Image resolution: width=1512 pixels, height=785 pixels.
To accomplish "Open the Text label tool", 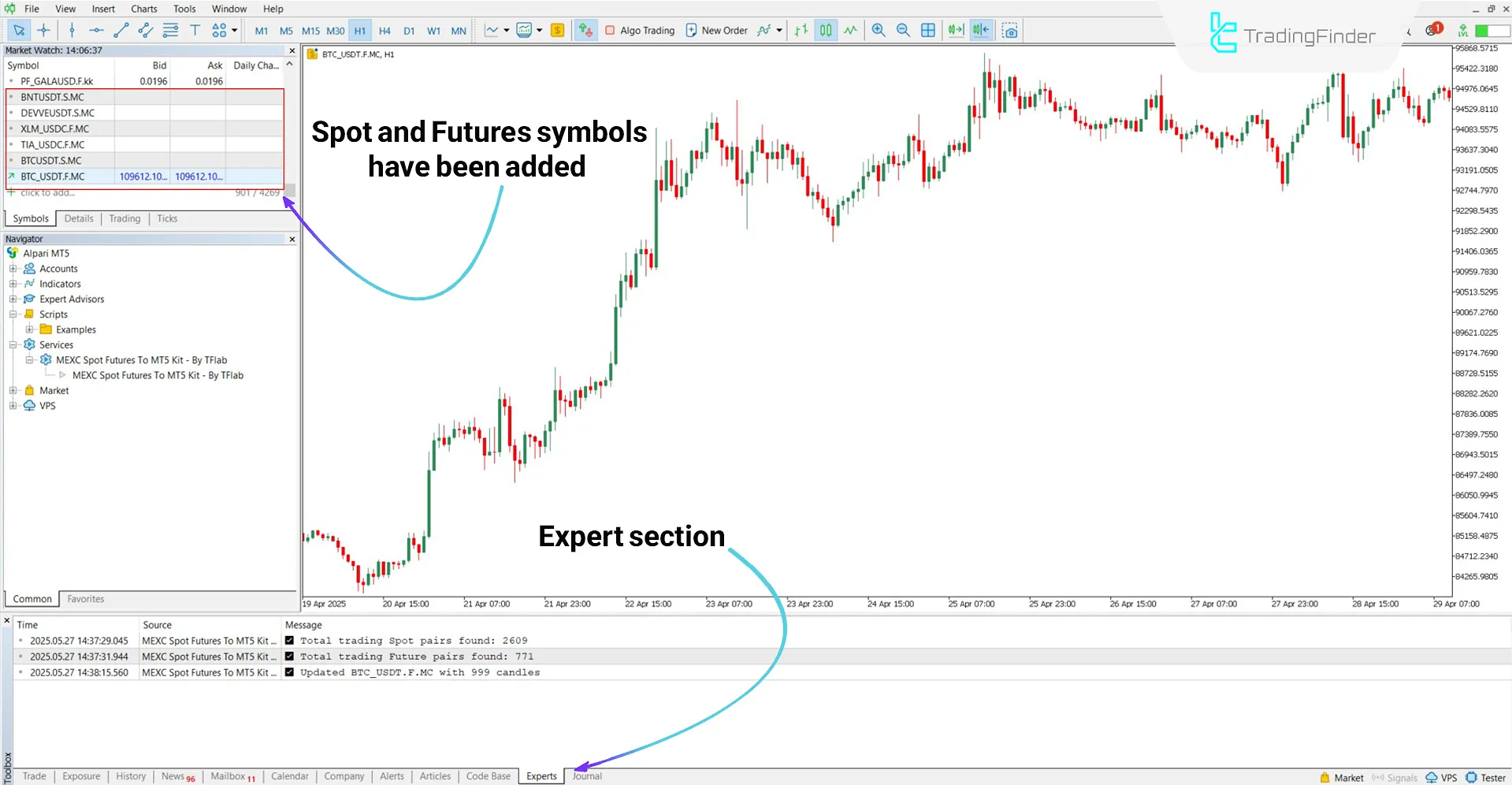I will pyautogui.click(x=195, y=30).
